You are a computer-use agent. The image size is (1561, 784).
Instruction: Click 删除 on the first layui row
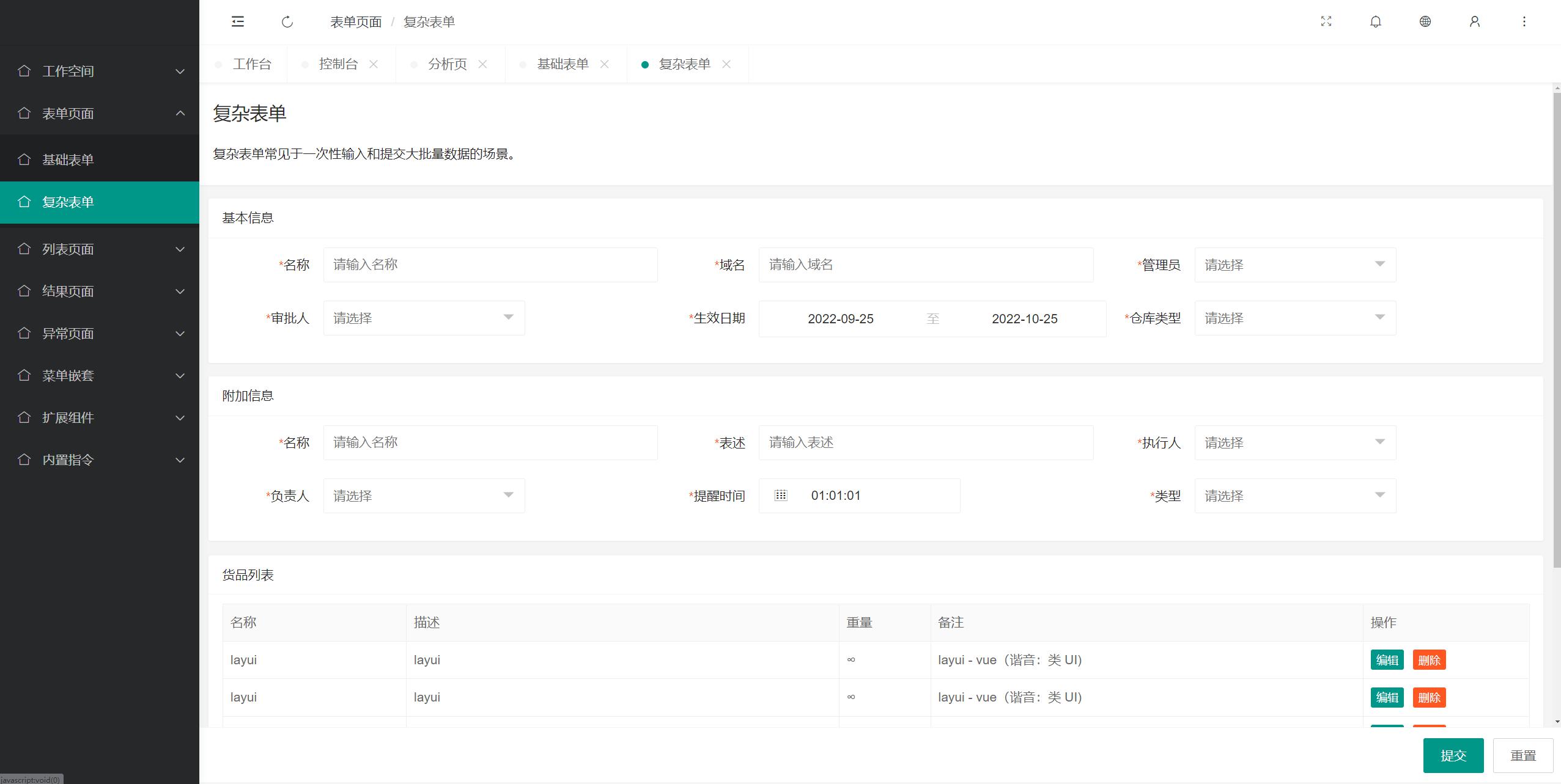click(x=1429, y=660)
